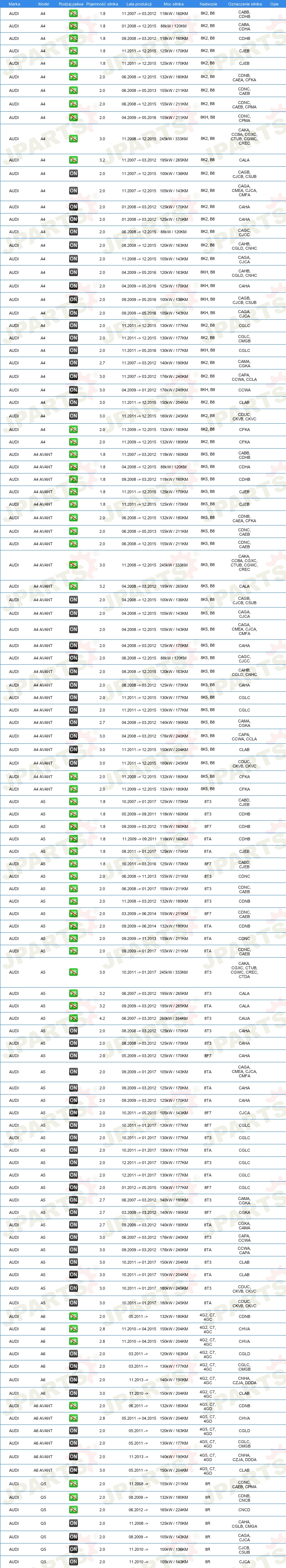Click the '165kW / 224KM' power cell
The height and width of the screenshot is (1568, 286).
coord(174,1510)
